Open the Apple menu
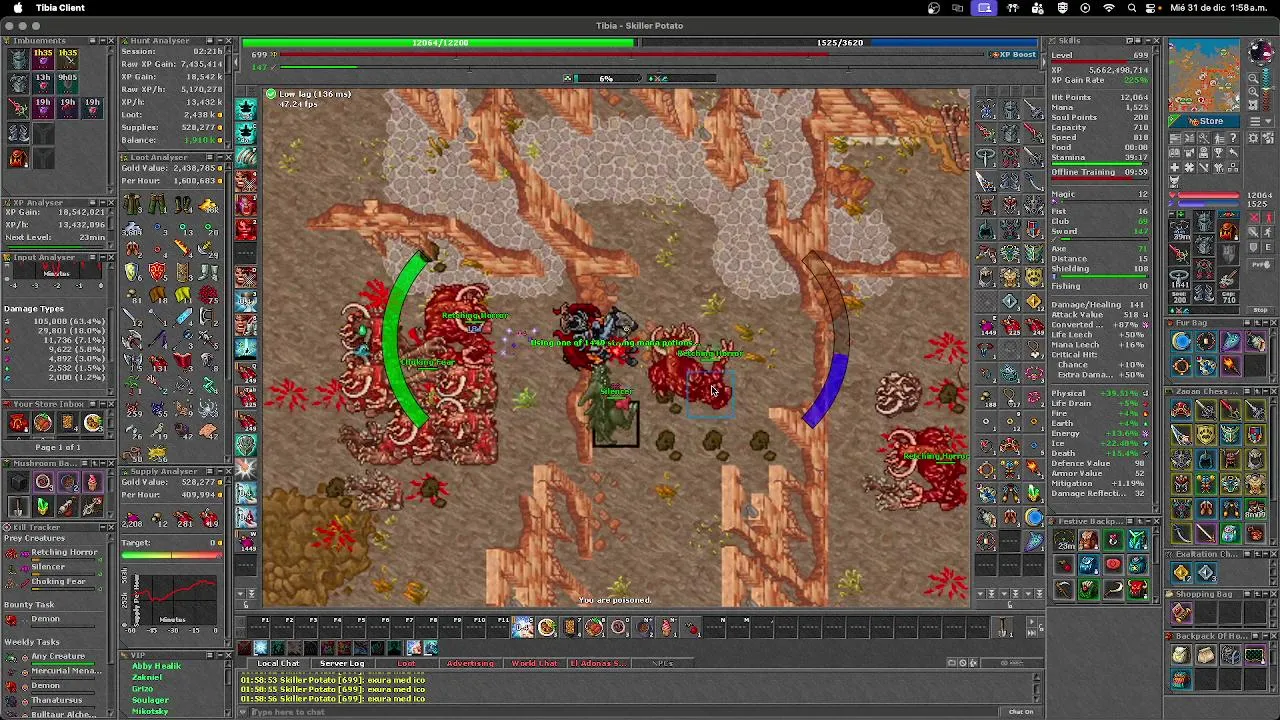Image resolution: width=1280 pixels, height=720 pixels. (x=17, y=8)
